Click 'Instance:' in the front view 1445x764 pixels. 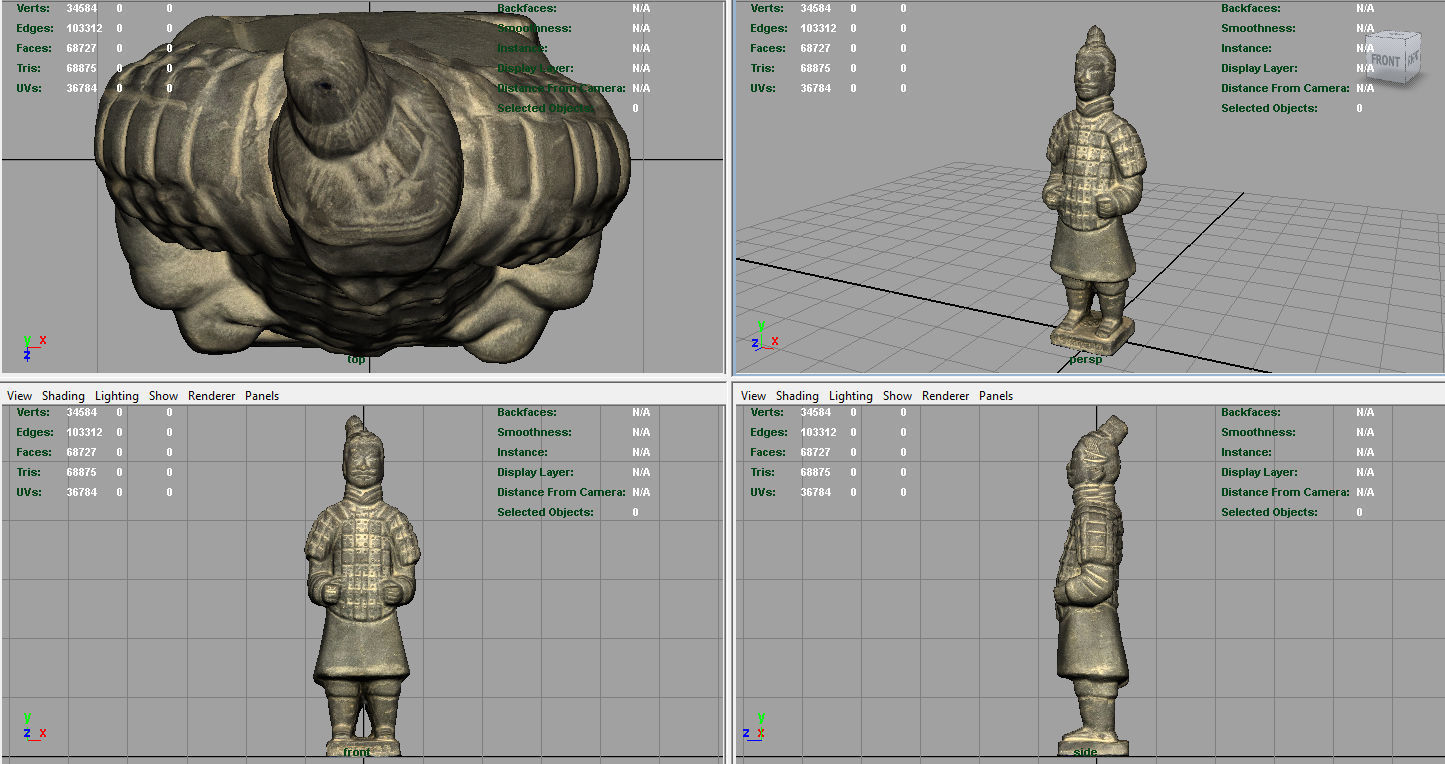522,452
